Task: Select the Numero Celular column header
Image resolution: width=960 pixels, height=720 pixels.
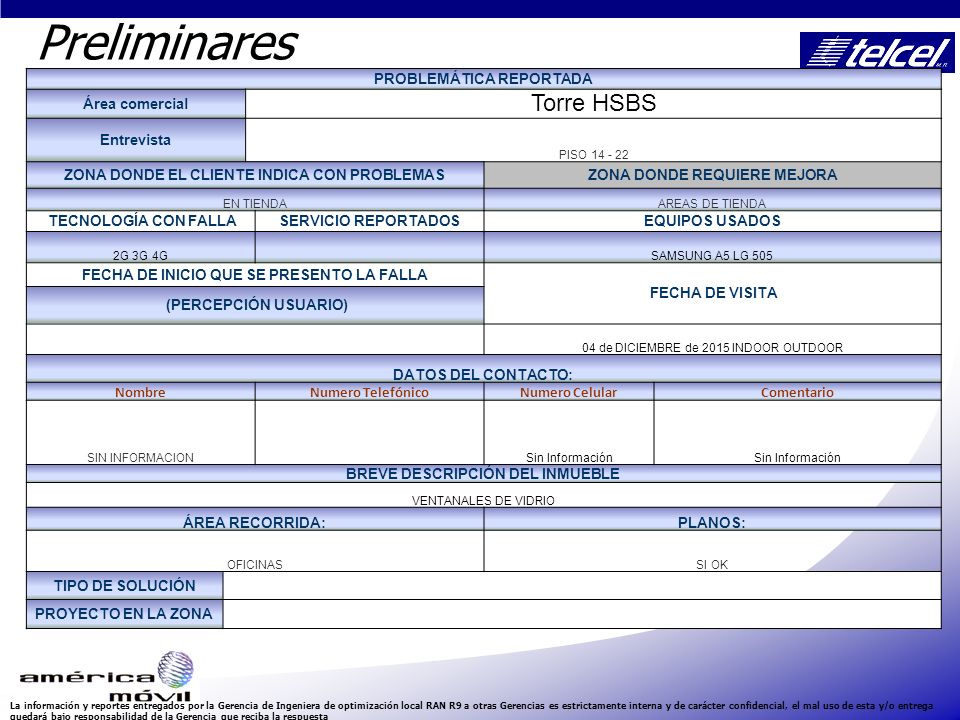Action: point(569,392)
